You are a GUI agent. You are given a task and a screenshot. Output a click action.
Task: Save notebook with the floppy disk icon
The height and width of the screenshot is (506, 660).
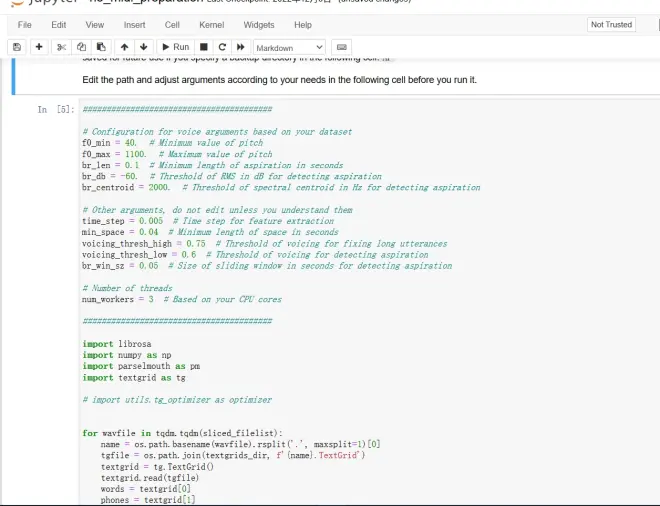17,47
